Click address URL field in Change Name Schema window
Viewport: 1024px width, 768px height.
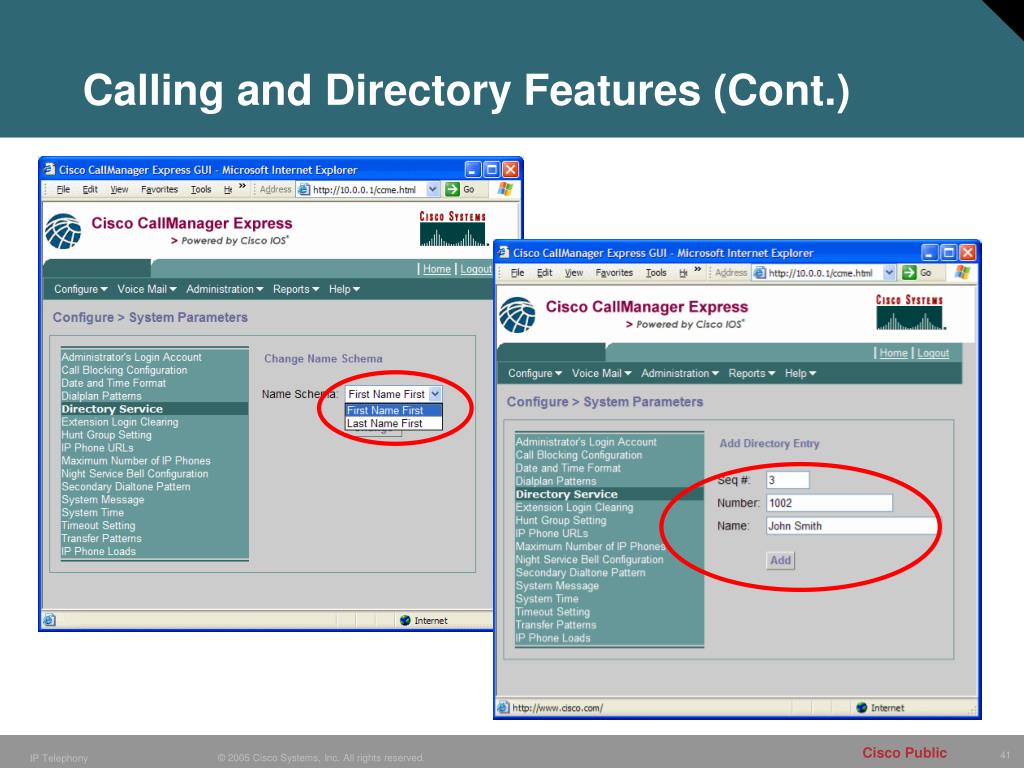pyautogui.click(x=368, y=189)
